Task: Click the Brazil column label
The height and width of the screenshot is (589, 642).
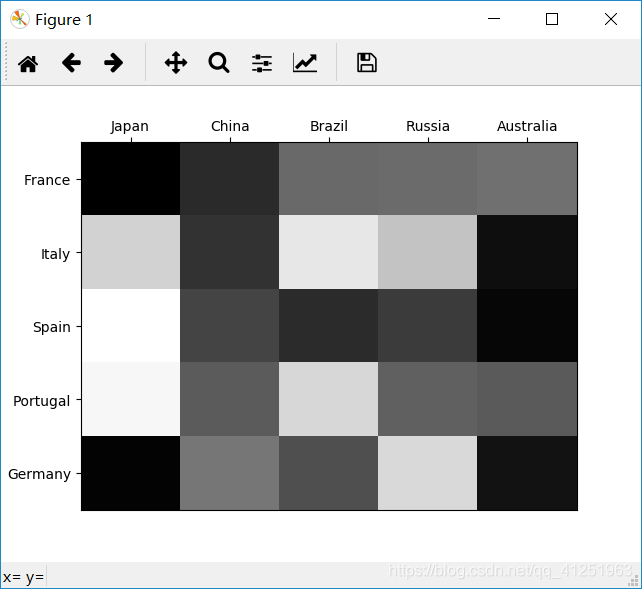Action: point(329,126)
